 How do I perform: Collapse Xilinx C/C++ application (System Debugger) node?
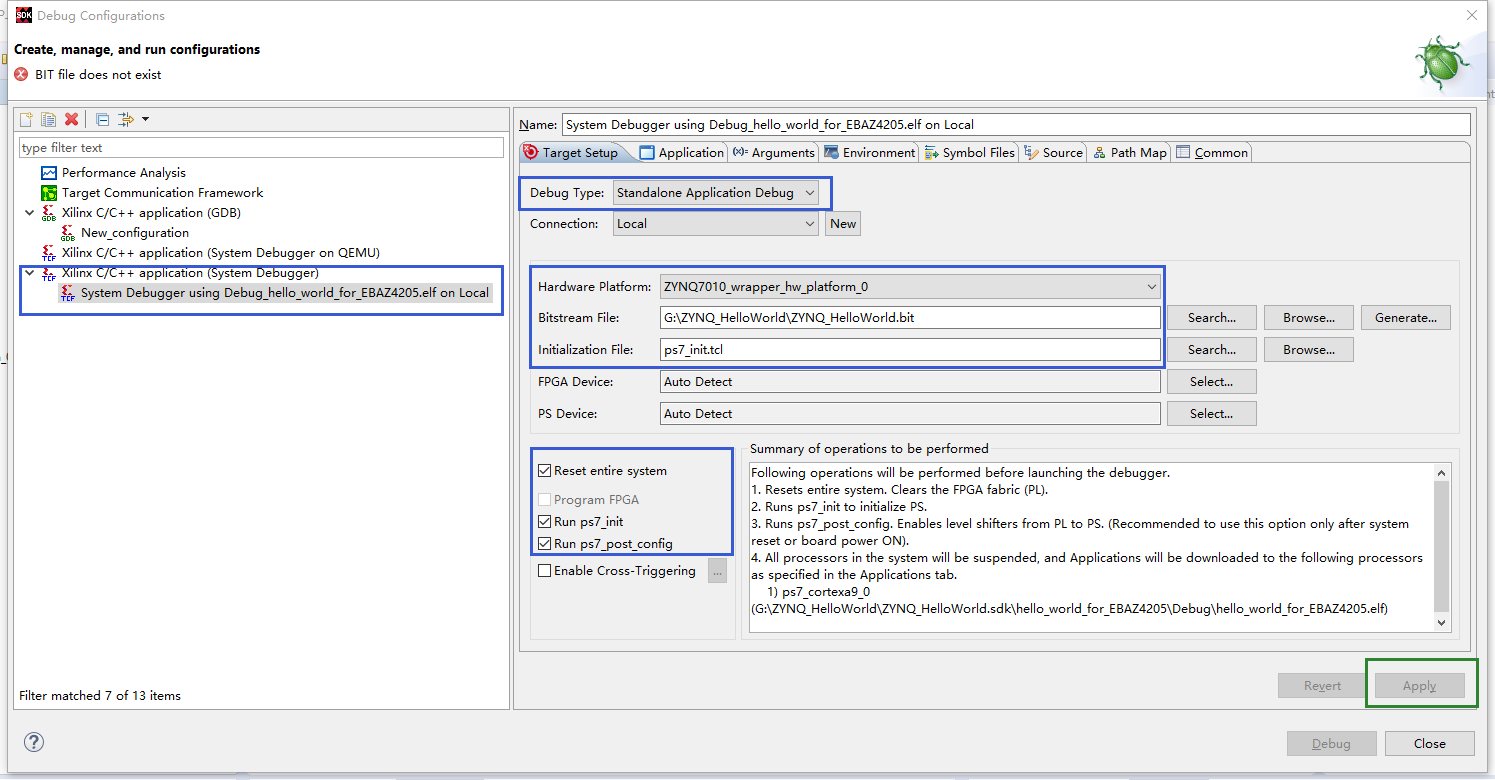click(x=29, y=273)
